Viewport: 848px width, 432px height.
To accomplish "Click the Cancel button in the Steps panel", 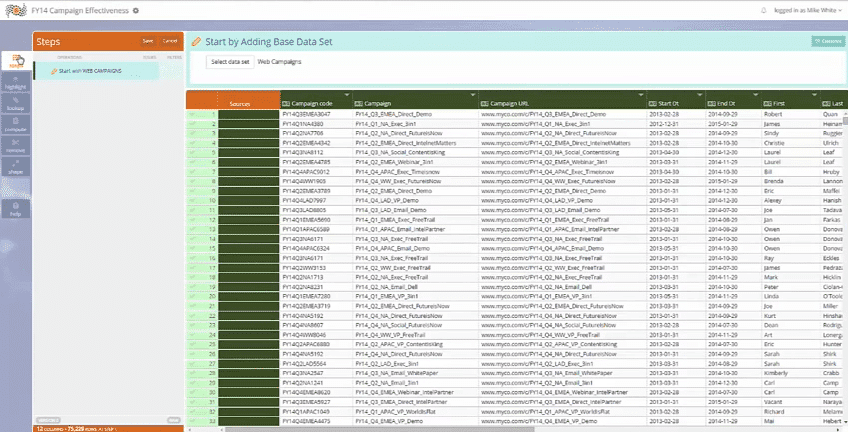I will coord(170,41).
